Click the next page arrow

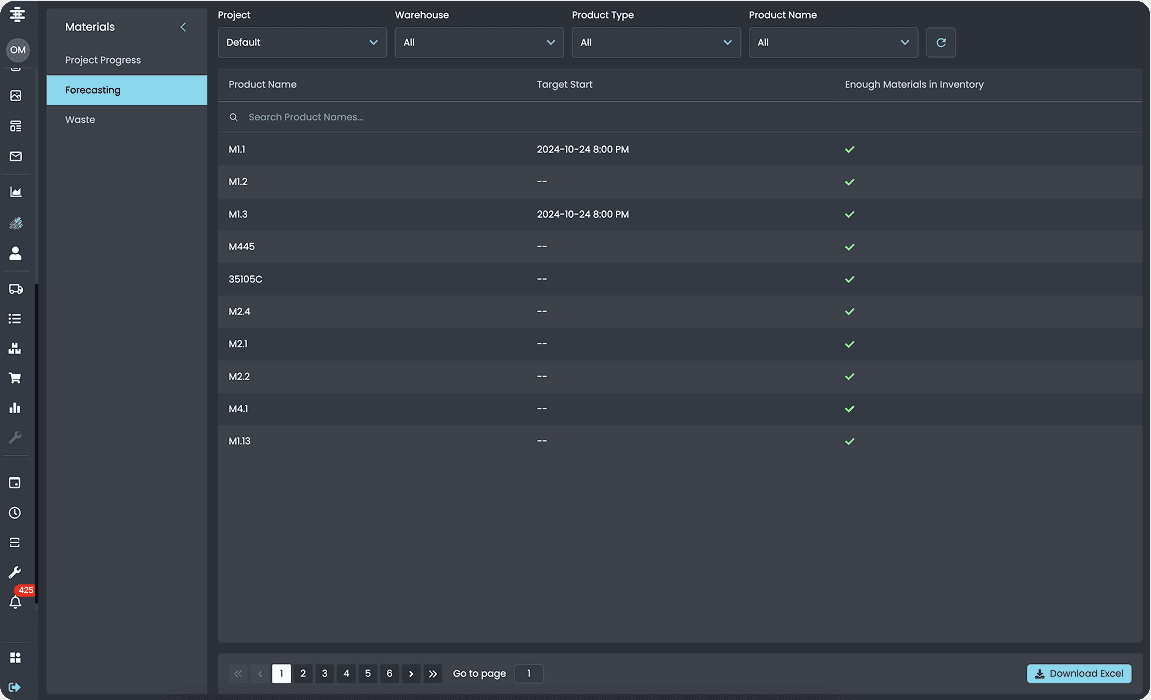(x=411, y=674)
